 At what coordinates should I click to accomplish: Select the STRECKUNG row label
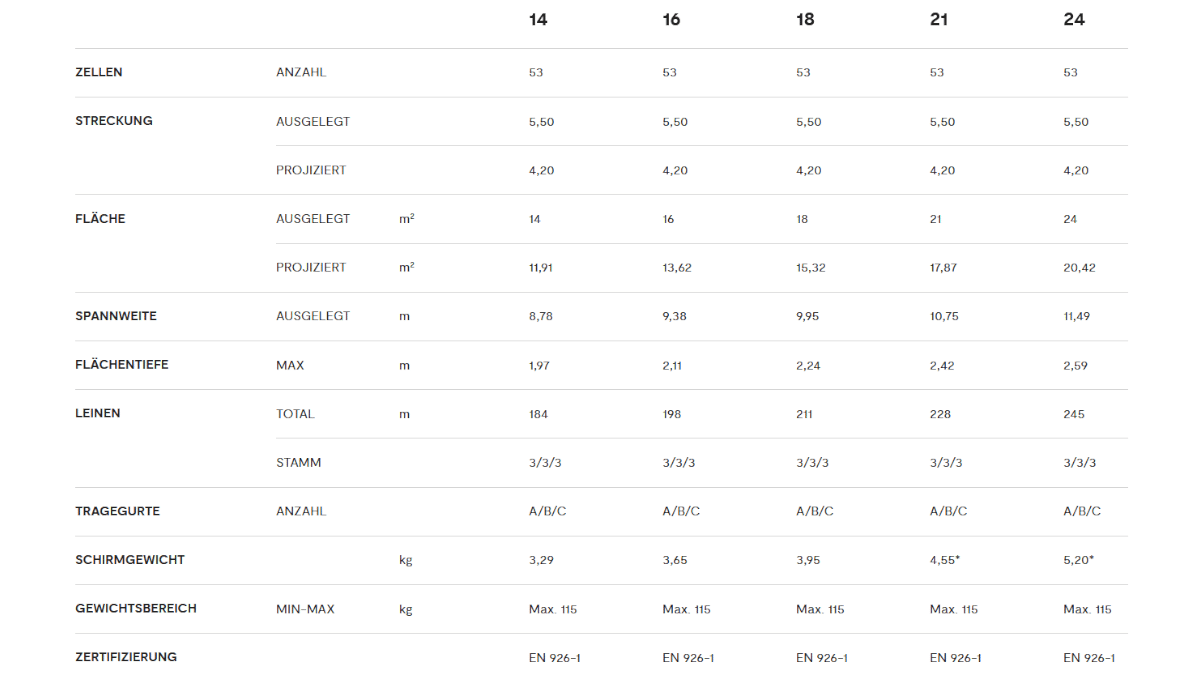[x=114, y=121]
